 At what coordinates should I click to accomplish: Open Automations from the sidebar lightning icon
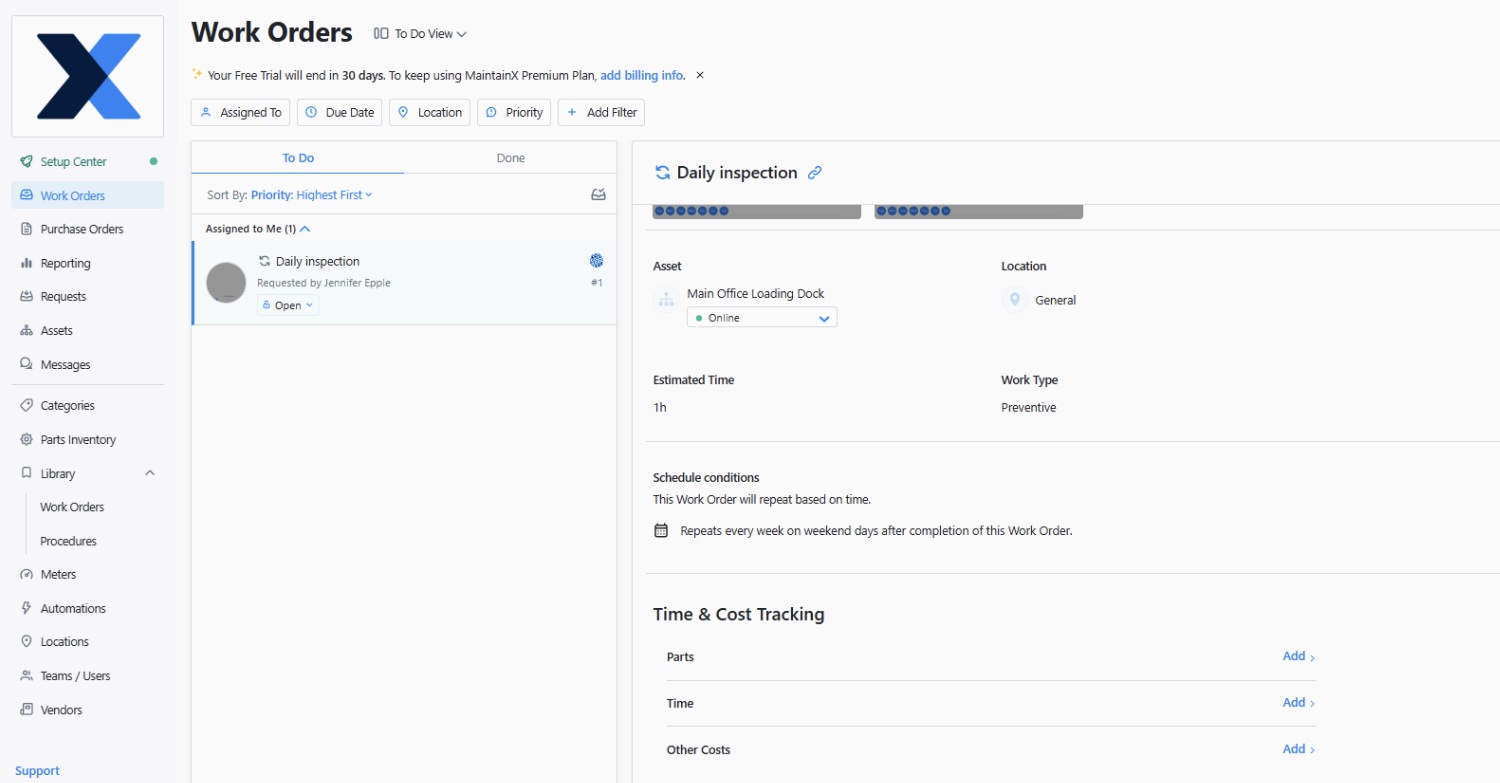point(75,607)
